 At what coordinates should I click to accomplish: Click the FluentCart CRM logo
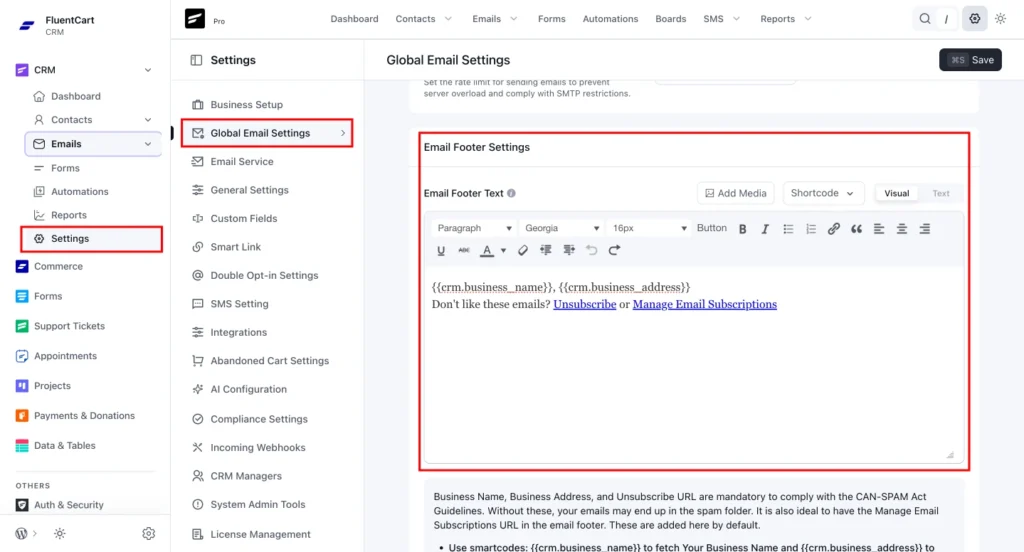(x=27, y=25)
